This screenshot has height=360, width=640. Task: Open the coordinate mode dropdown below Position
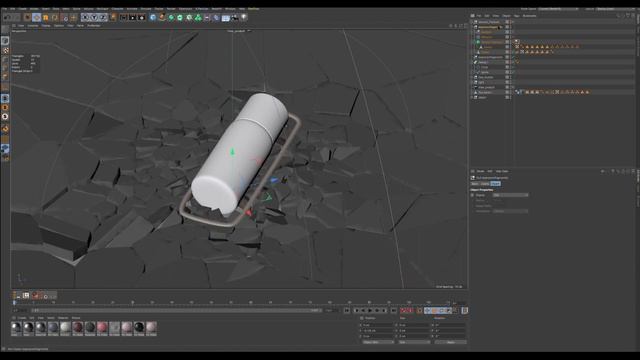click(378, 342)
